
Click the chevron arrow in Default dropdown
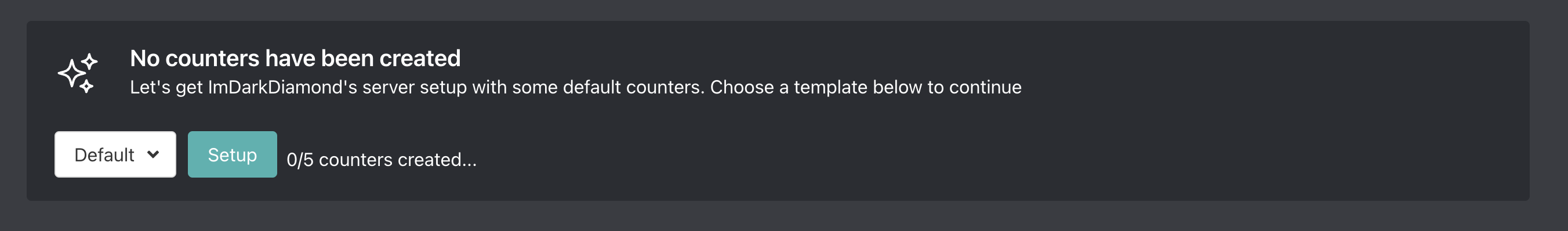tap(153, 154)
